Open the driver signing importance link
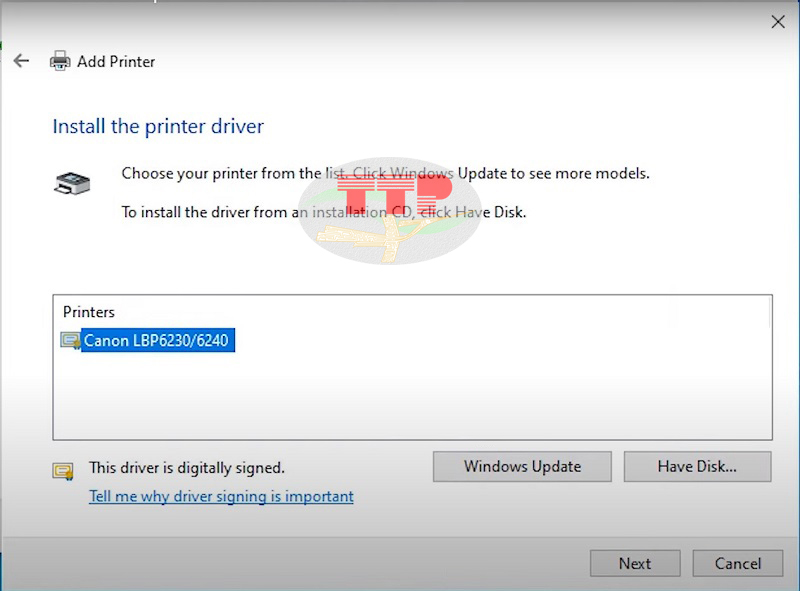Viewport: 800px width, 591px height. click(x=220, y=496)
